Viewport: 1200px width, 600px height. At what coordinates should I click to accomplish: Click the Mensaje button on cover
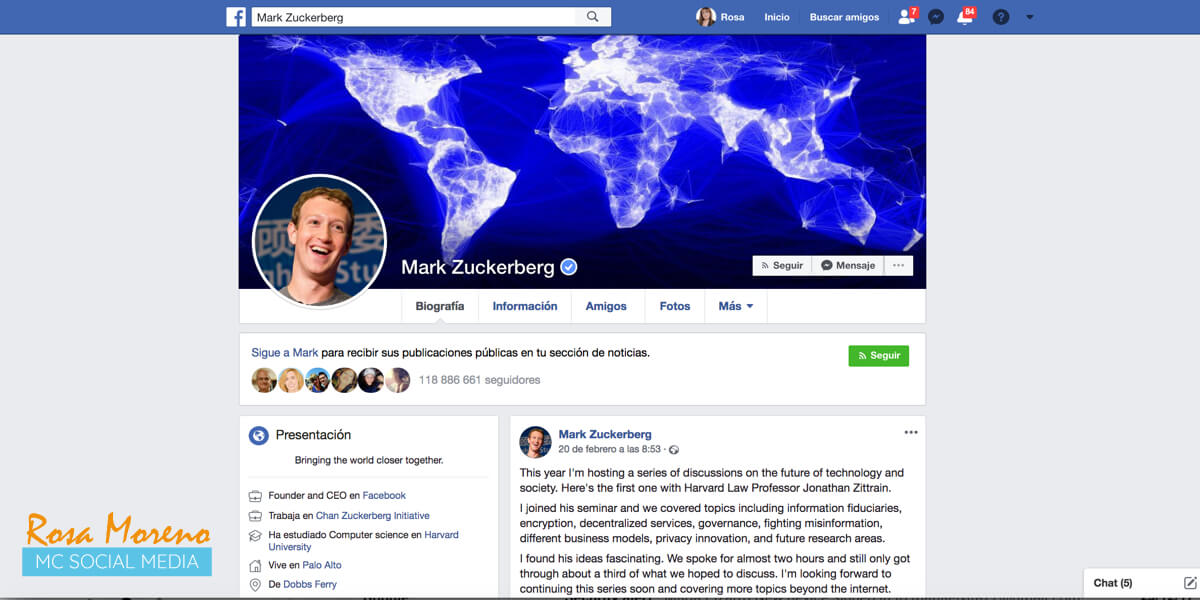point(848,265)
